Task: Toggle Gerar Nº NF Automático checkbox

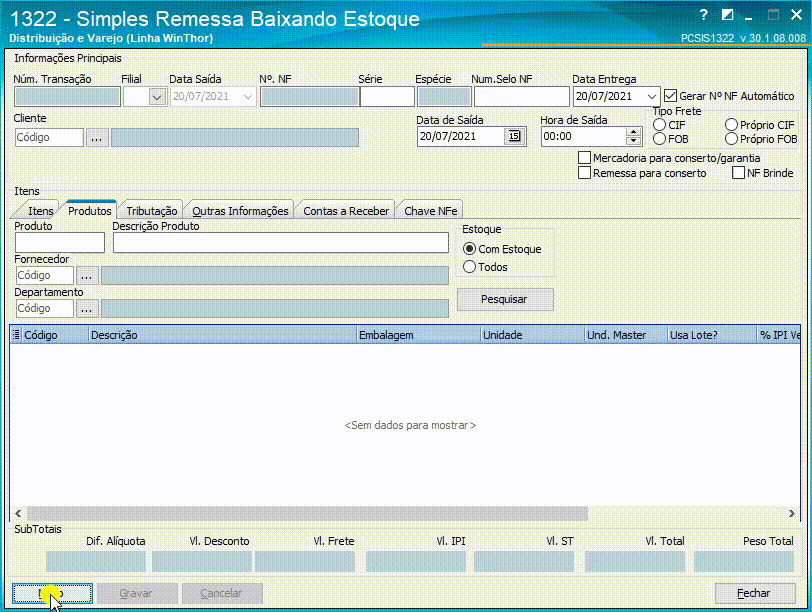Action: coord(670,96)
